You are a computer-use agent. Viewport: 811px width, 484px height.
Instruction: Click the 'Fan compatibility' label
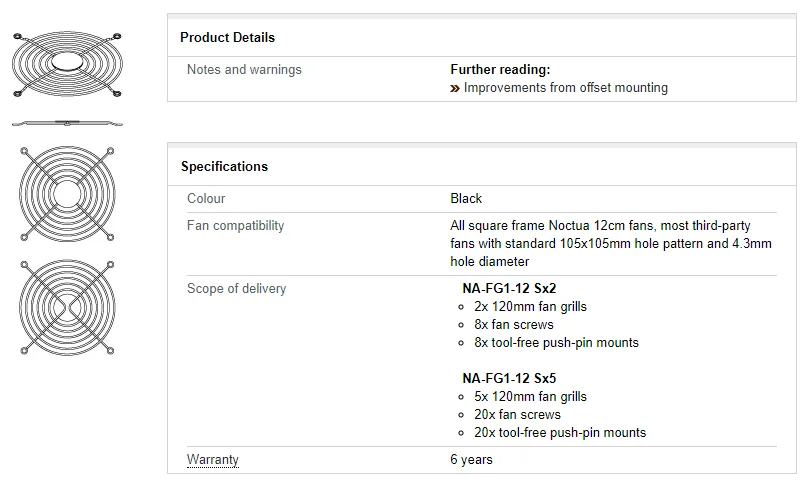[x=235, y=226]
